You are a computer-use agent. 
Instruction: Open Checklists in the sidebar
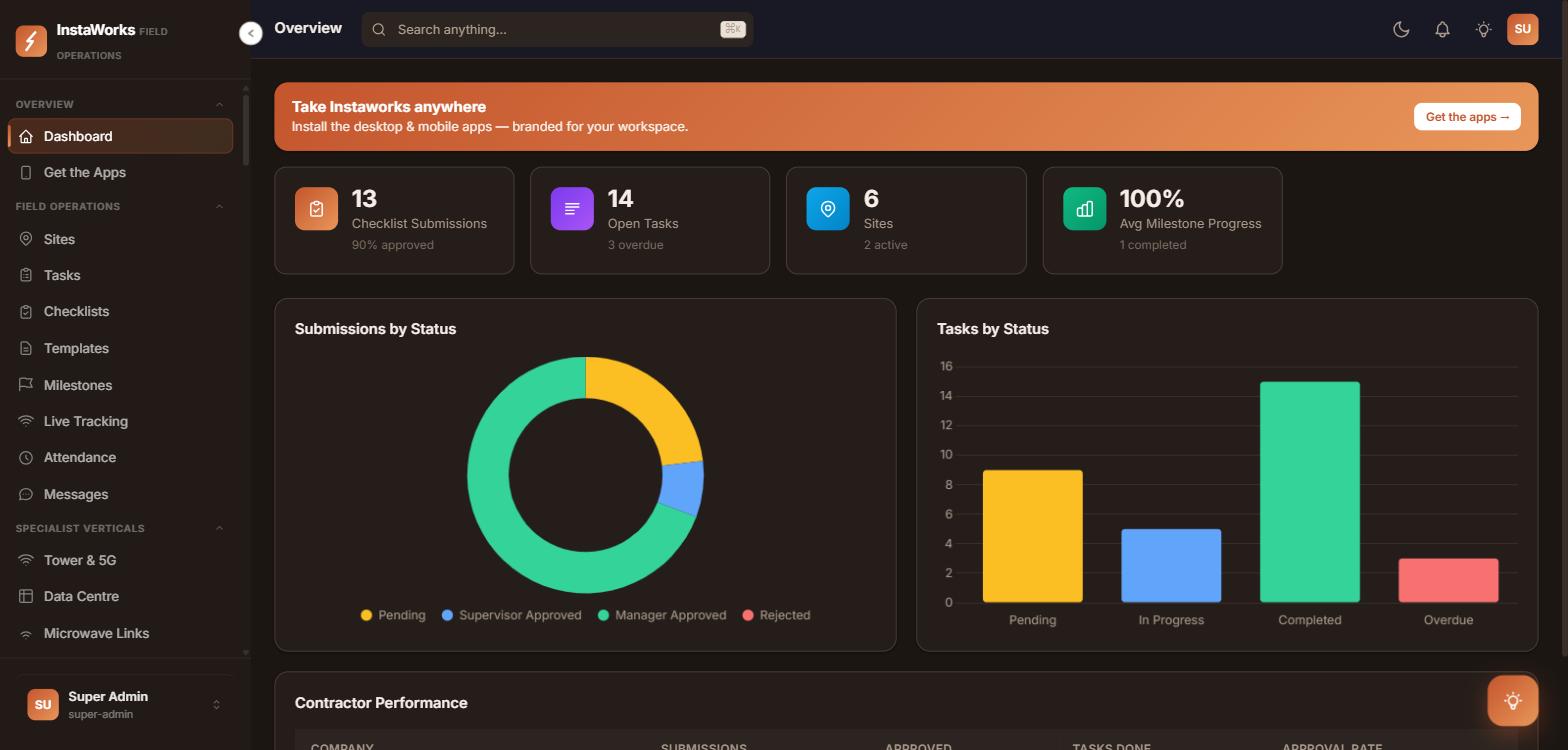[121, 311]
